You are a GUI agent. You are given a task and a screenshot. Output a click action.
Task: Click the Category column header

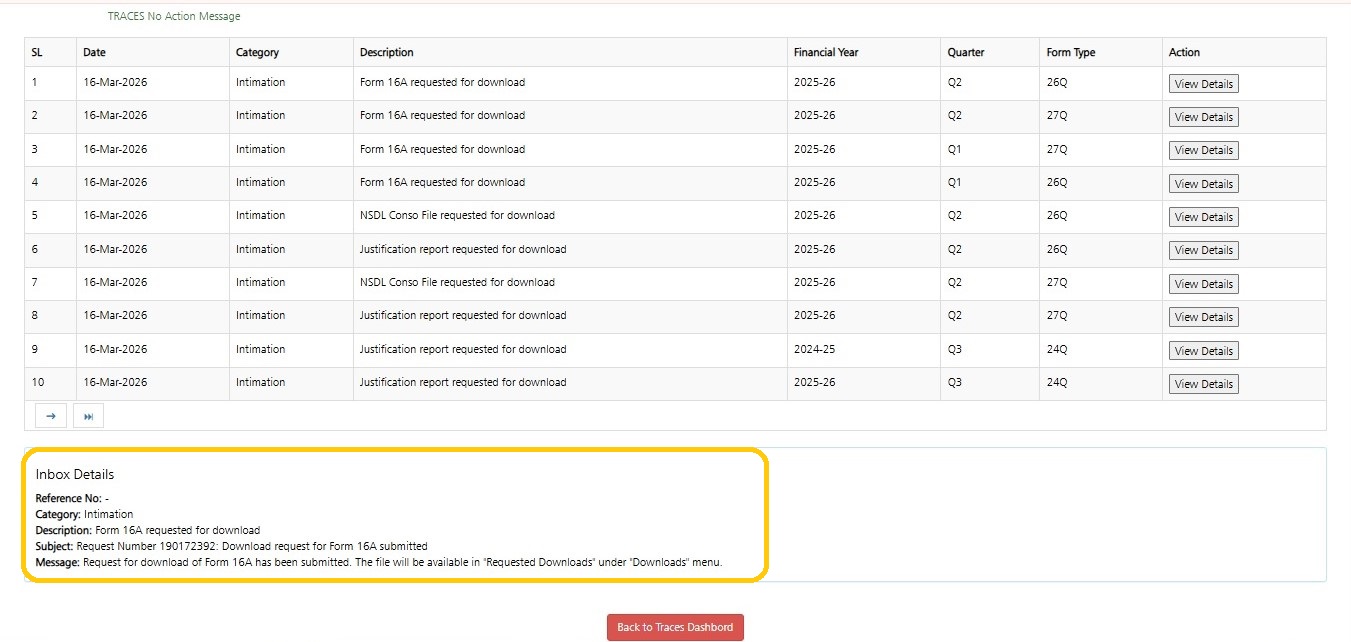257,52
